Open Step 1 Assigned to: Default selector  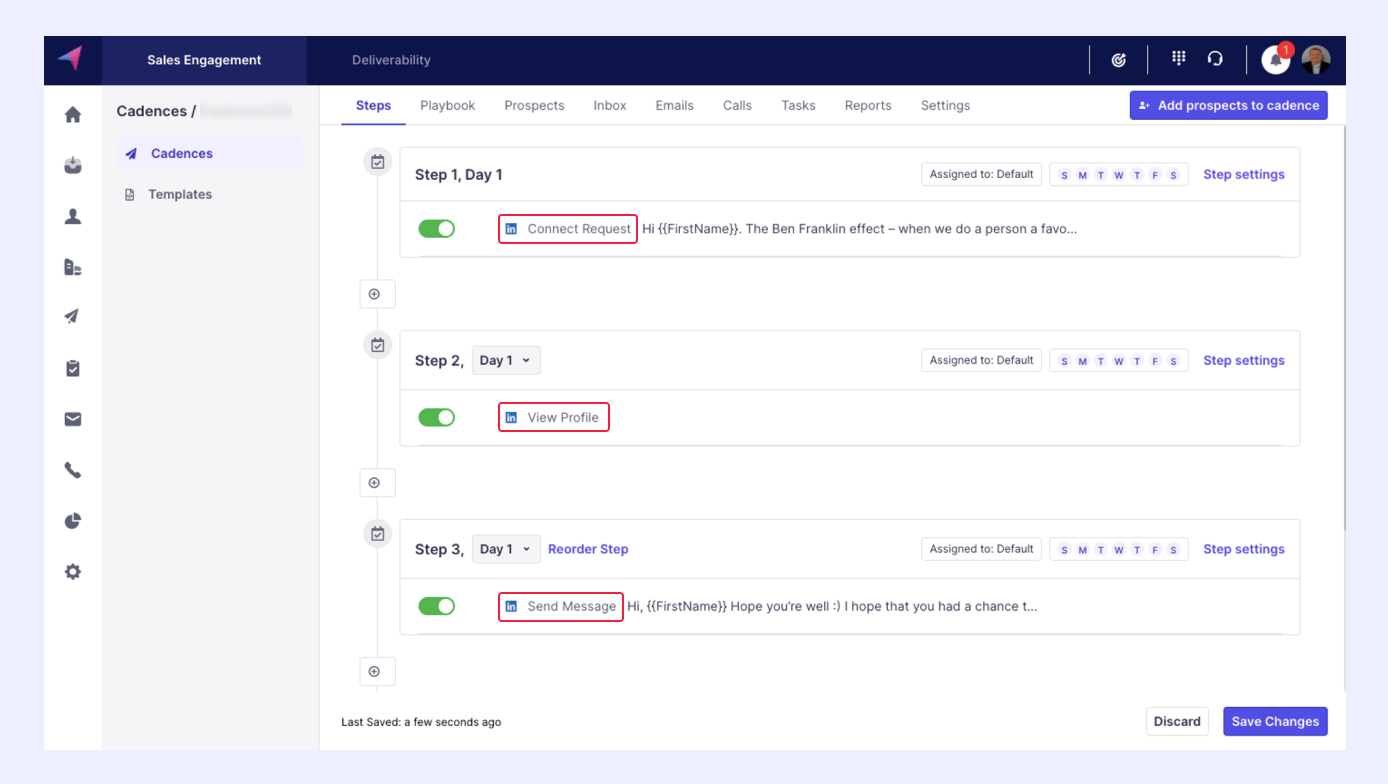(981, 174)
